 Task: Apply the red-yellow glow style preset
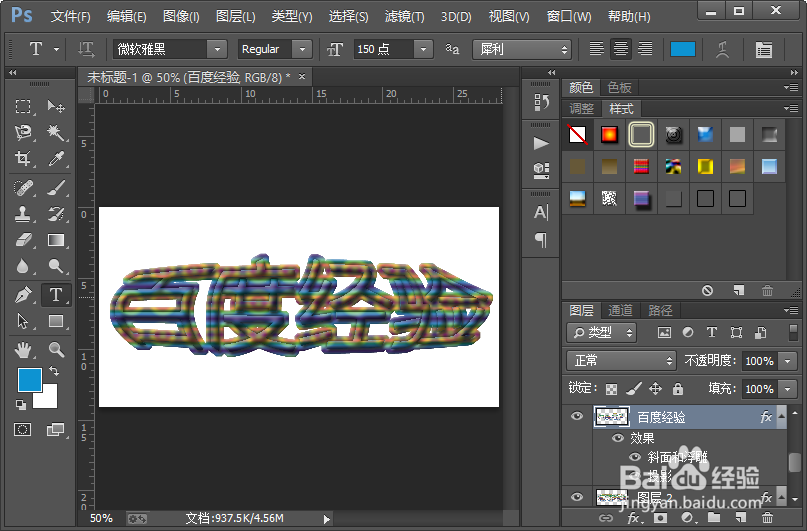[609, 135]
